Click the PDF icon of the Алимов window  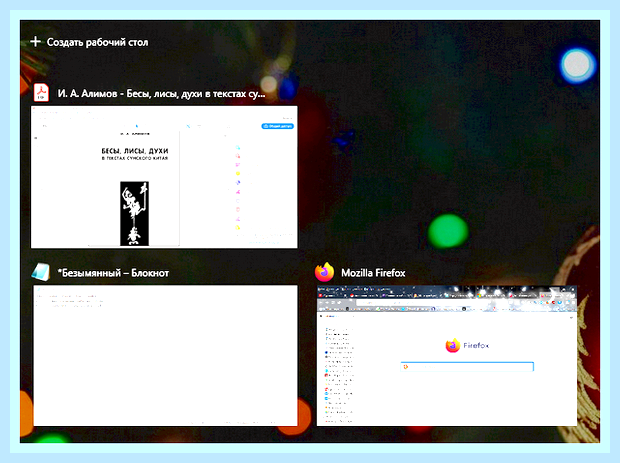coord(41,93)
